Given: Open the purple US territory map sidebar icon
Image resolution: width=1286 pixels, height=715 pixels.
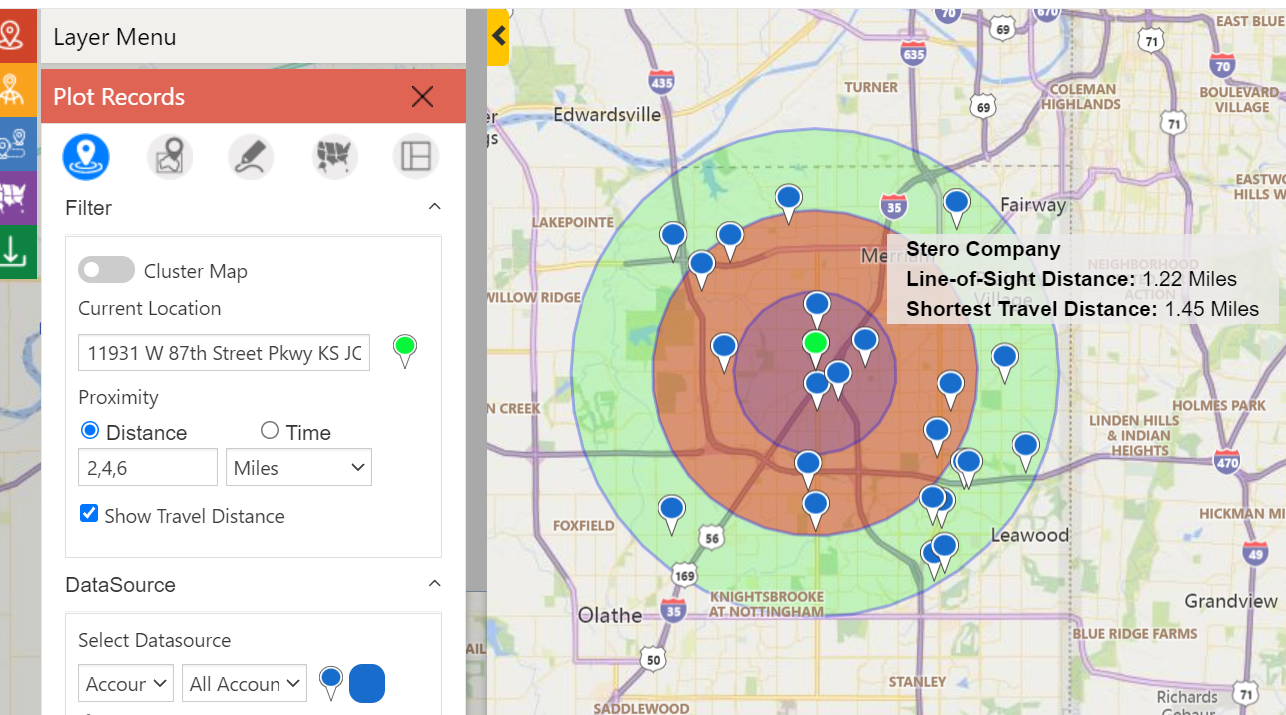Looking at the screenshot, I should click(14, 198).
